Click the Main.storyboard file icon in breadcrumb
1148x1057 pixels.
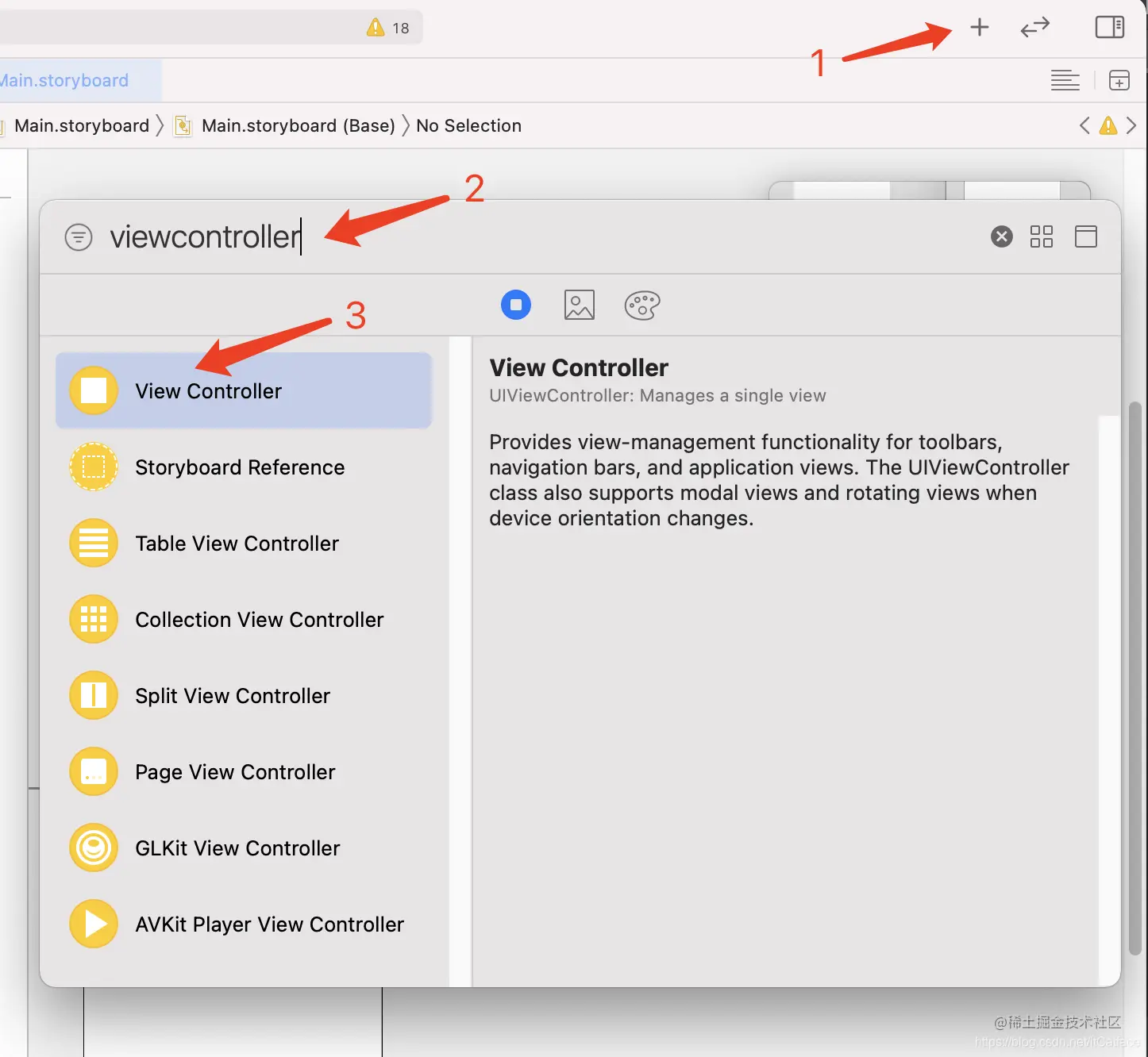183,125
